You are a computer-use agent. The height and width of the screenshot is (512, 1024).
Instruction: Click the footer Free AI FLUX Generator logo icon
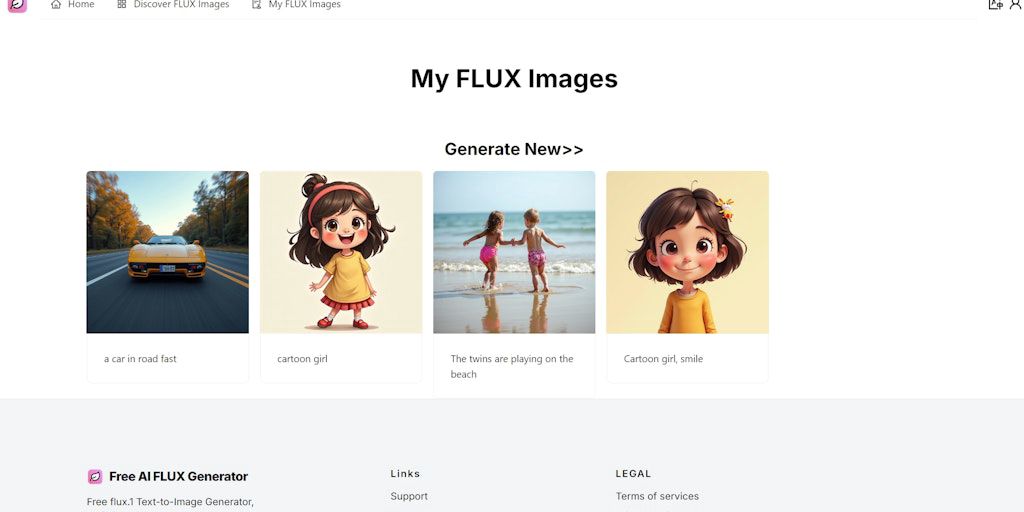[95, 477]
